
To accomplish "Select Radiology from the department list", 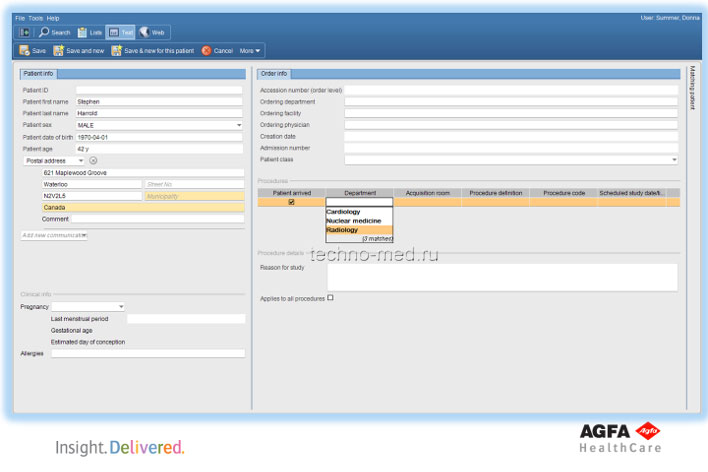I will pyautogui.click(x=343, y=230).
